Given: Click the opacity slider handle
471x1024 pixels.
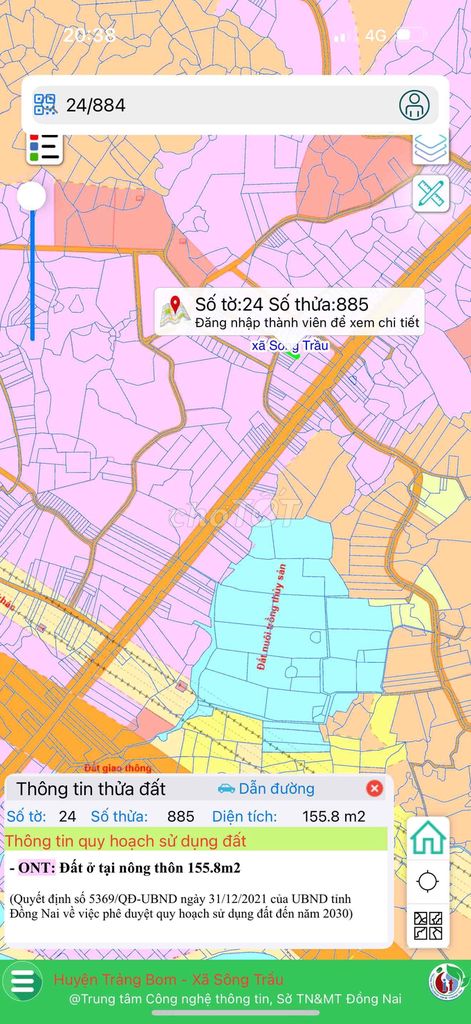Looking at the screenshot, I should [31, 197].
